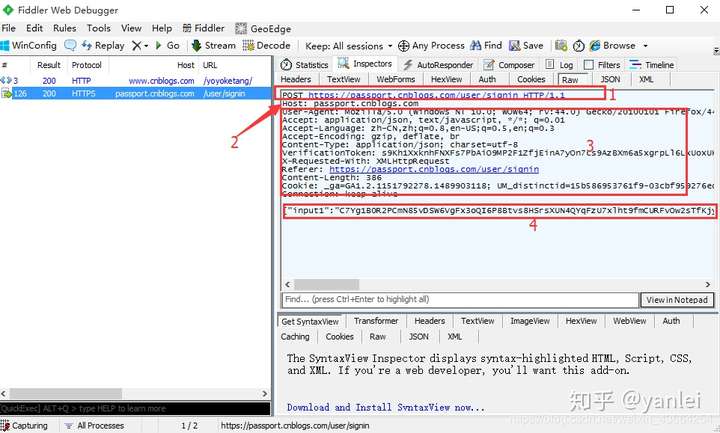Click the Find binoculars button

click(x=486, y=45)
